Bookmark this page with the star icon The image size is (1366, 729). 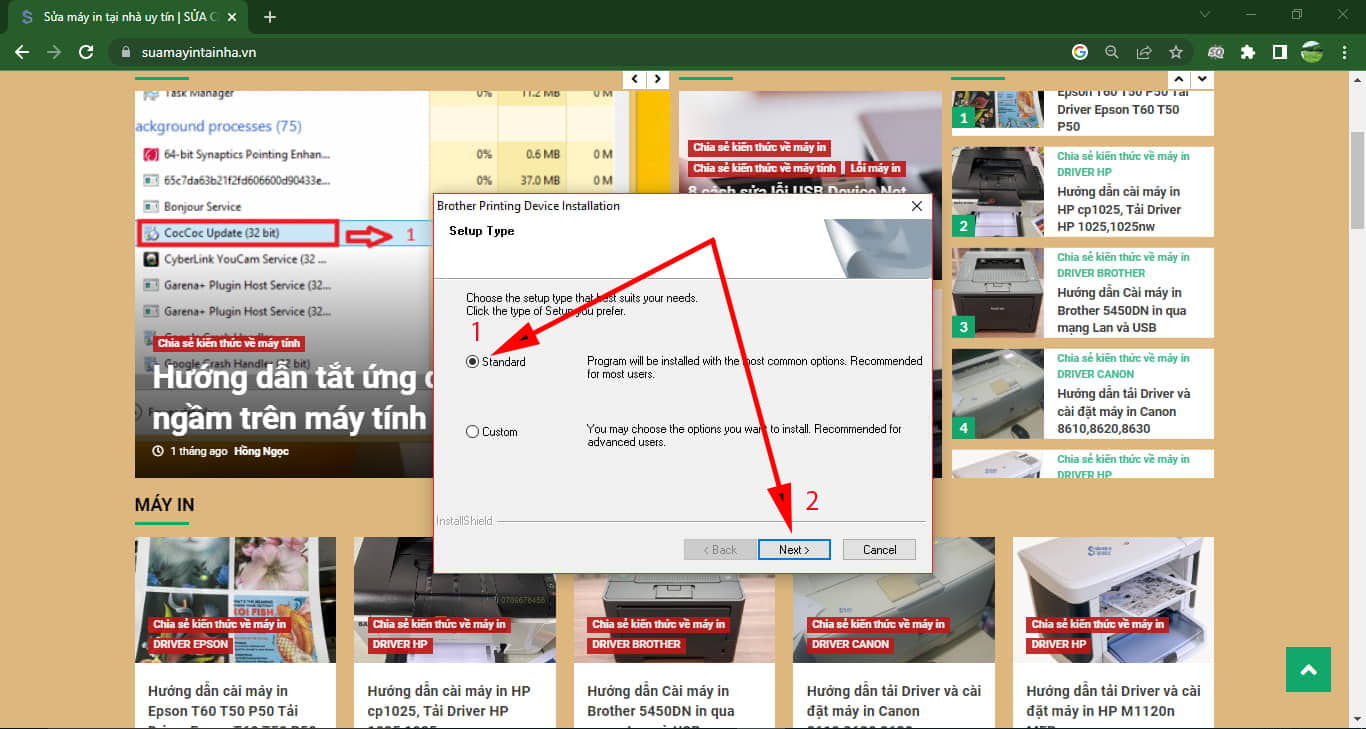[x=1176, y=52]
